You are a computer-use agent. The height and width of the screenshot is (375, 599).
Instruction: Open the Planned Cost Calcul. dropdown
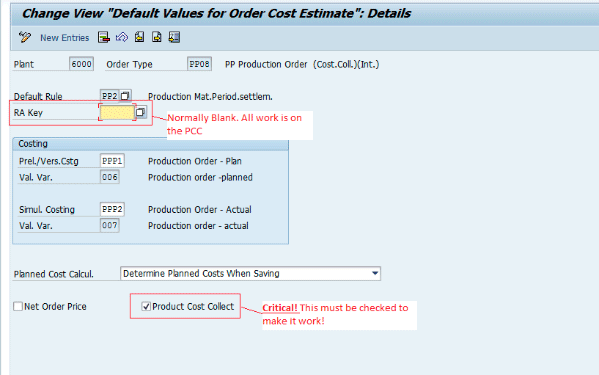[x=375, y=273]
